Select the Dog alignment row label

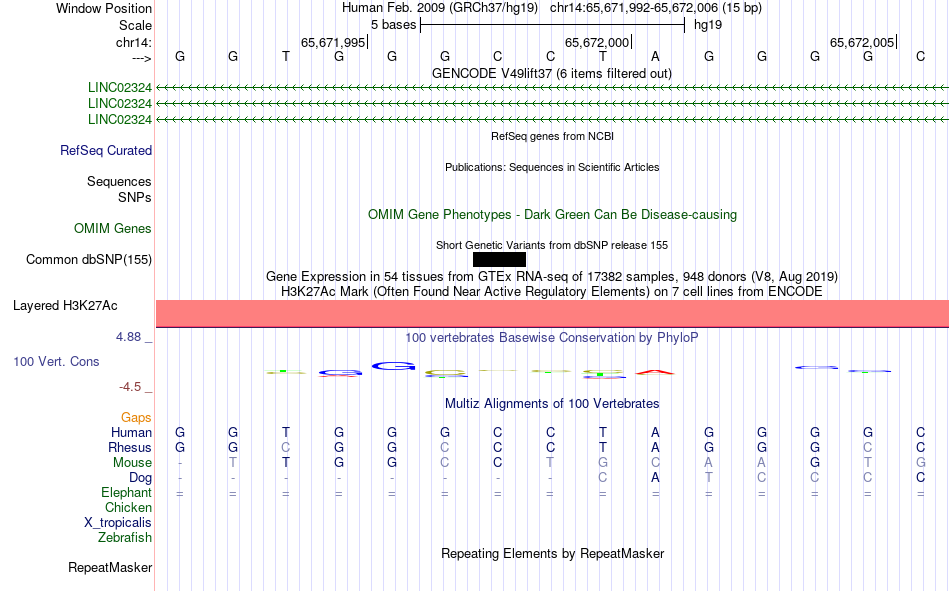tap(140, 478)
